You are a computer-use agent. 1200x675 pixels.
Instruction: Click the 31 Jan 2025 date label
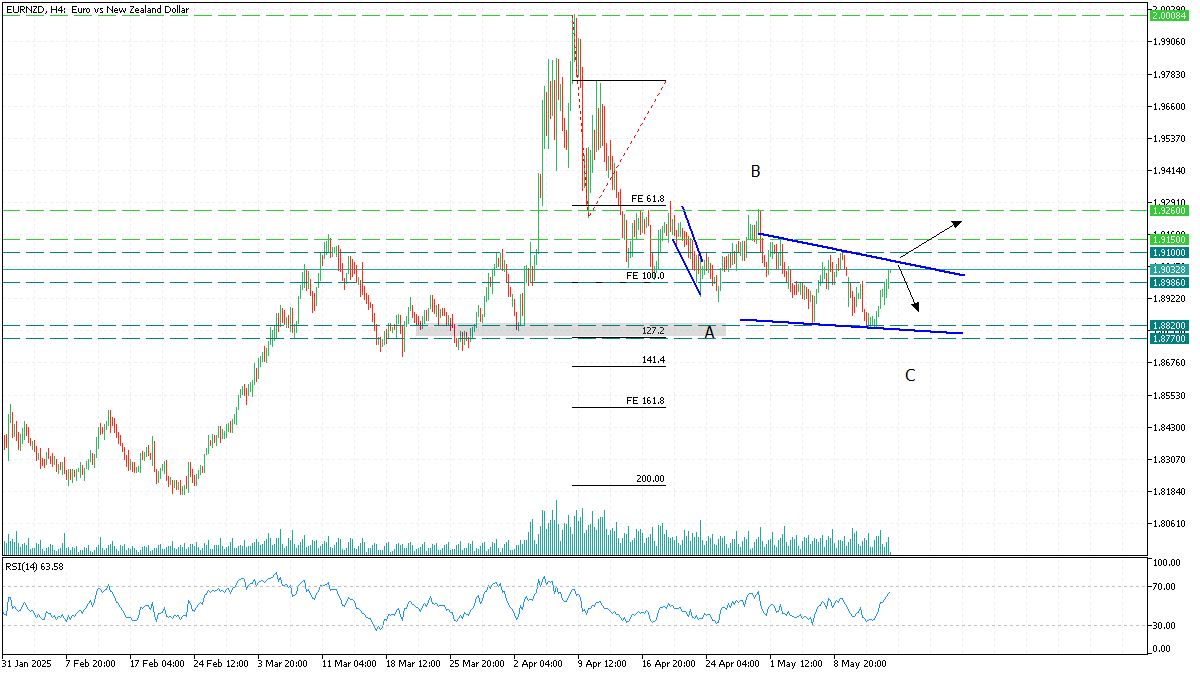pyautogui.click(x=27, y=664)
